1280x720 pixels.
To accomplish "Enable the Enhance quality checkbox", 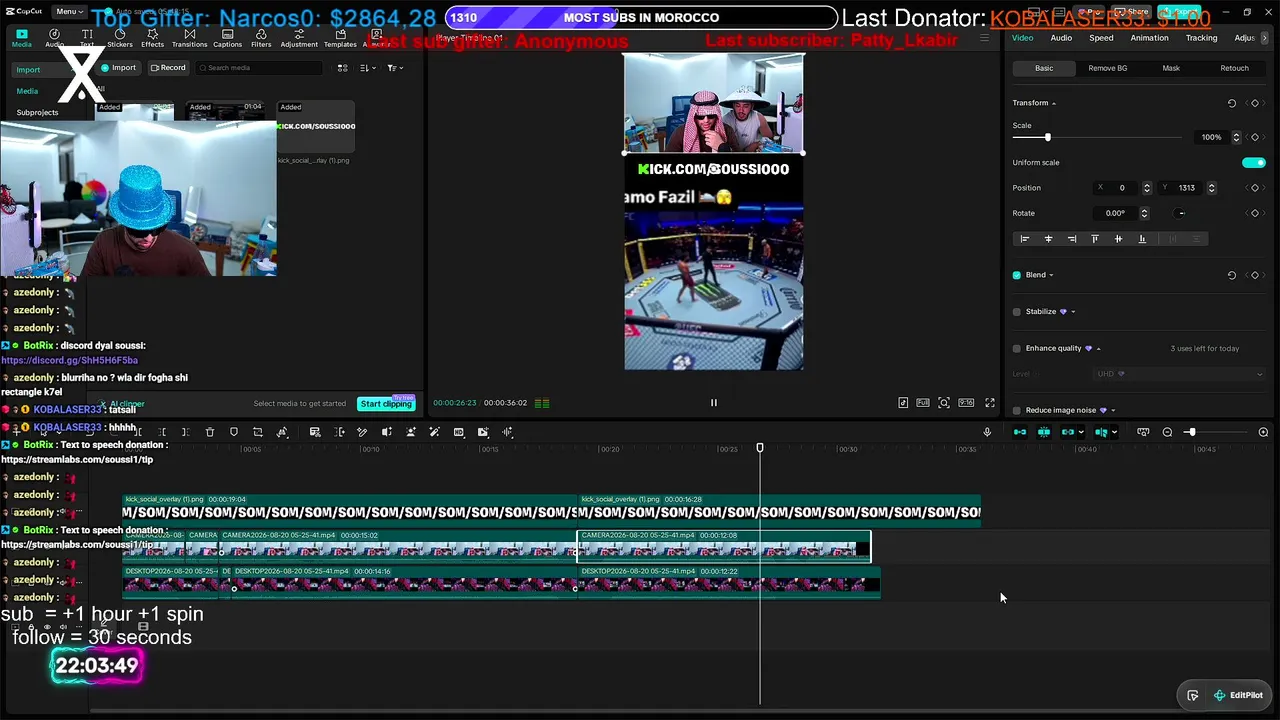I will (x=1017, y=349).
